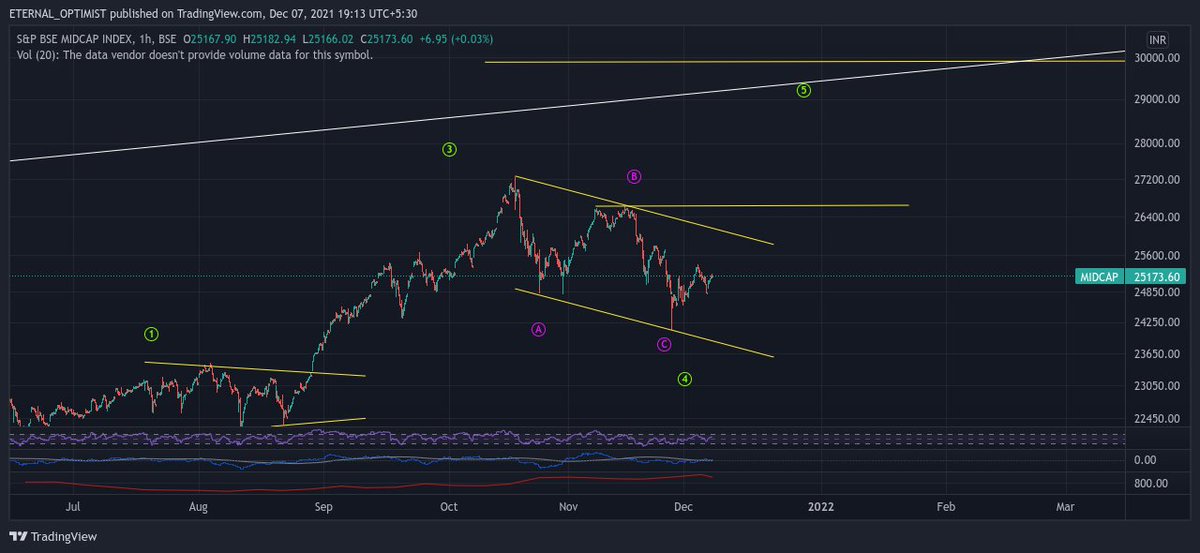The width and height of the screenshot is (1200, 553).
Task: Click the Mar label on time axis
Action: [x=1066, y=507]
